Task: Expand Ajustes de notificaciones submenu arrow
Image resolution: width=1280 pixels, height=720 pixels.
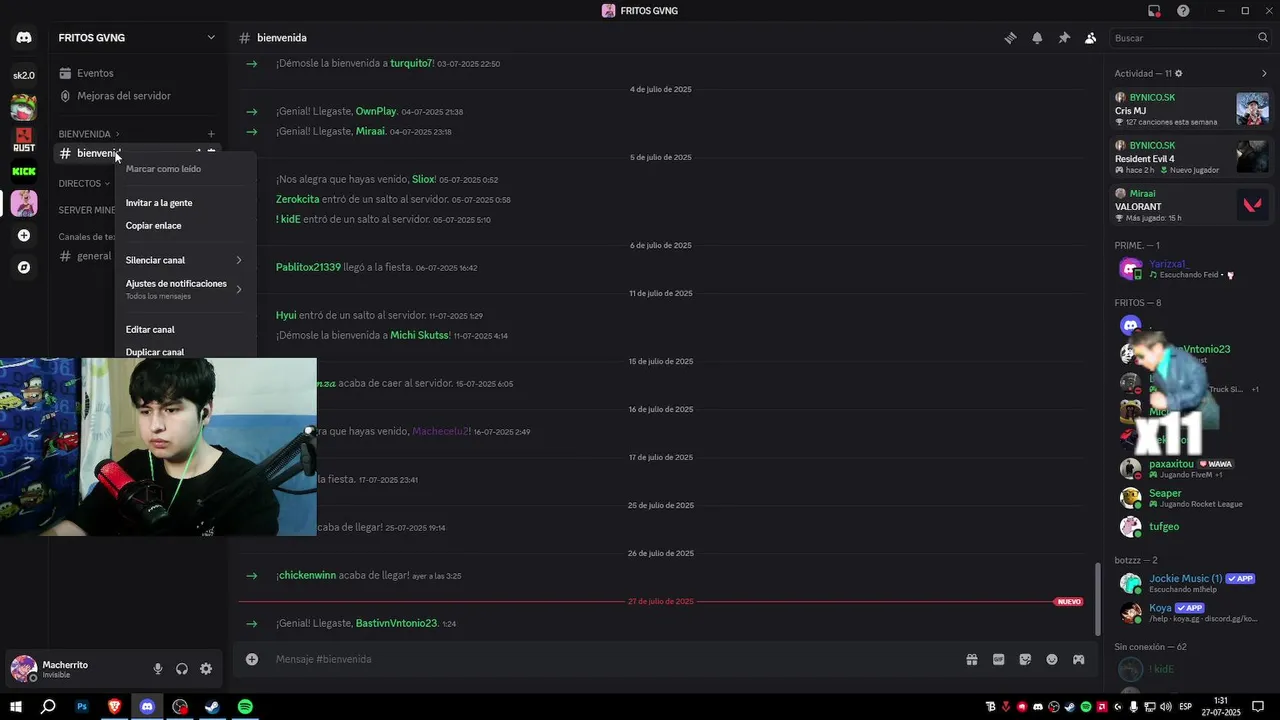Action: [x=239, y=289]
